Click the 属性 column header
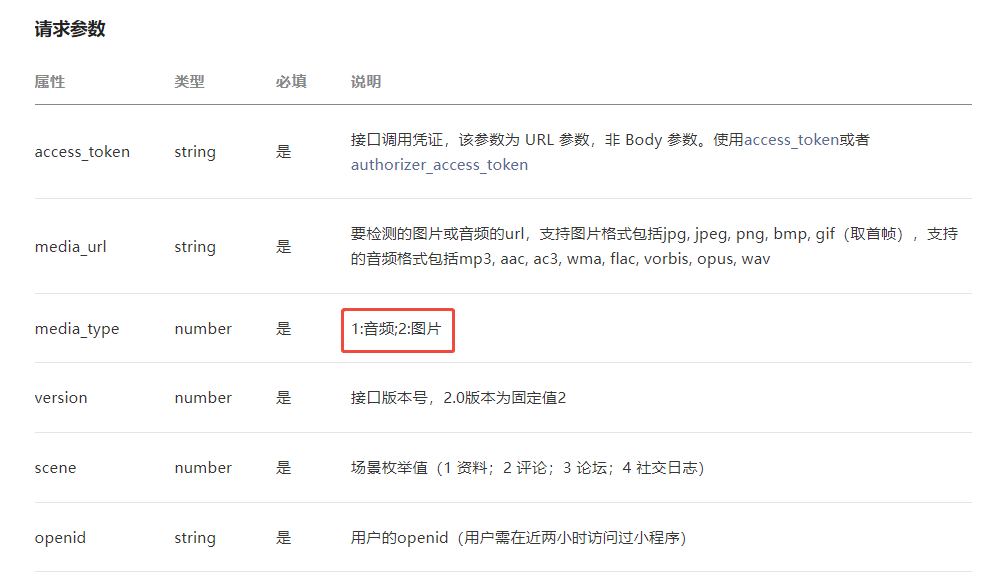Screen dimensions: 1001x580 (x=50, y=82)
